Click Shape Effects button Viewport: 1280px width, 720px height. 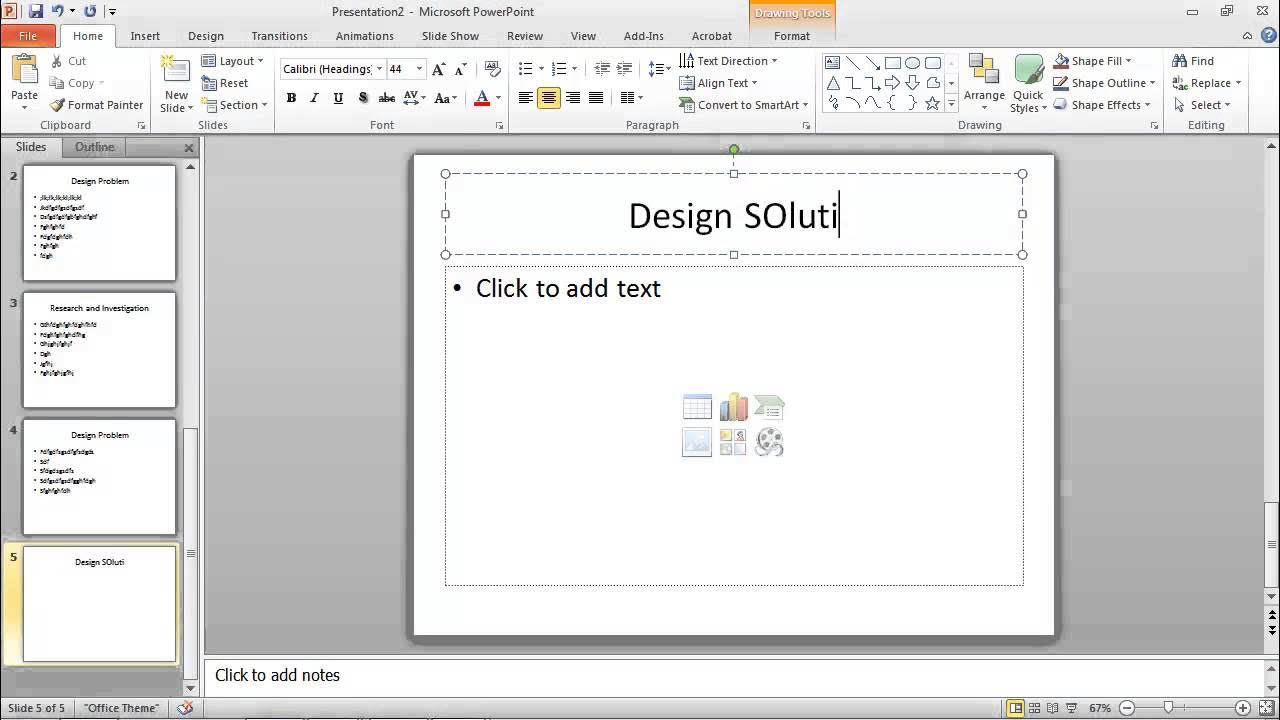pyautogui.click(x=1101, y=105)
